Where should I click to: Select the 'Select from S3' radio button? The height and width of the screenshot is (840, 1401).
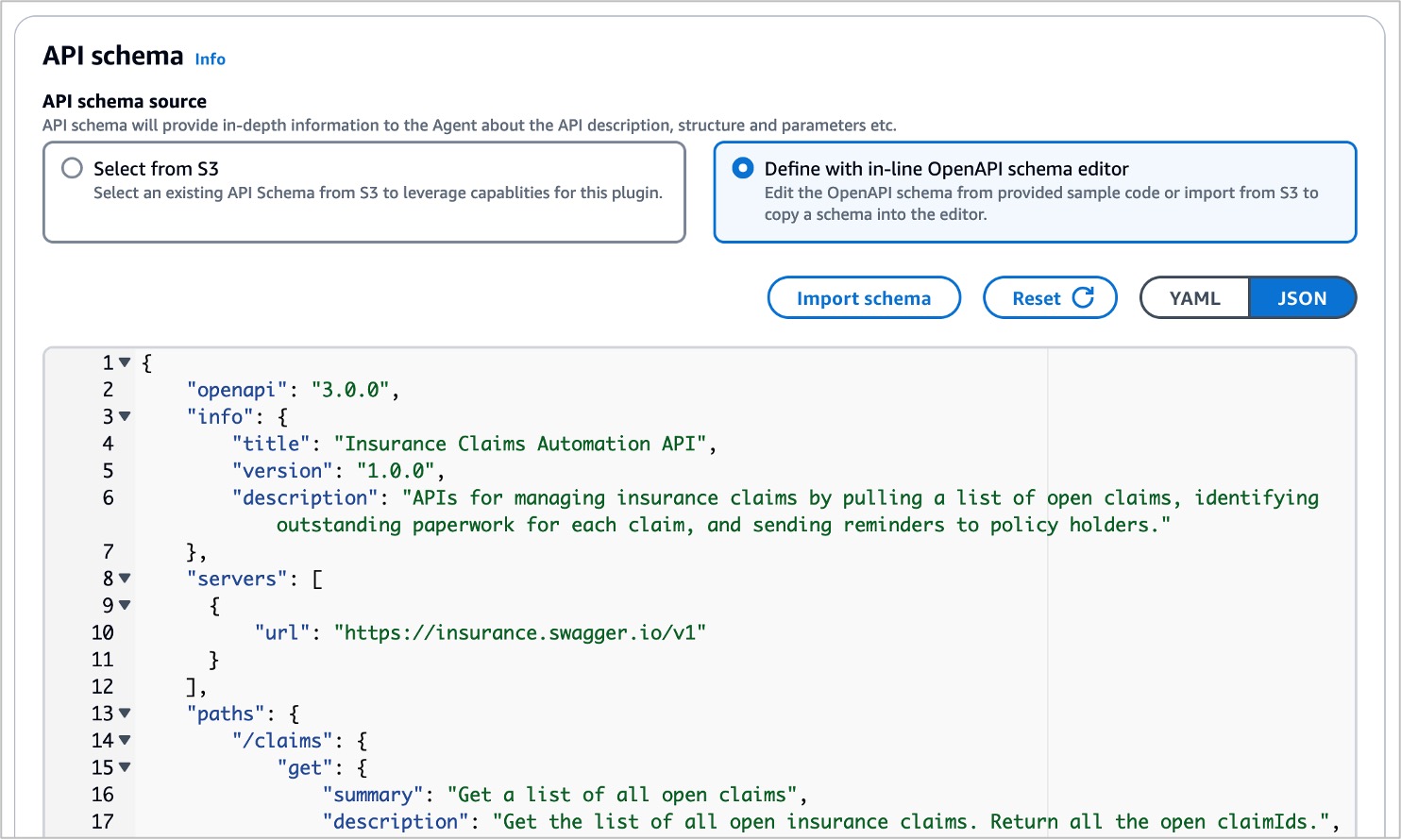tap(73, 169)
